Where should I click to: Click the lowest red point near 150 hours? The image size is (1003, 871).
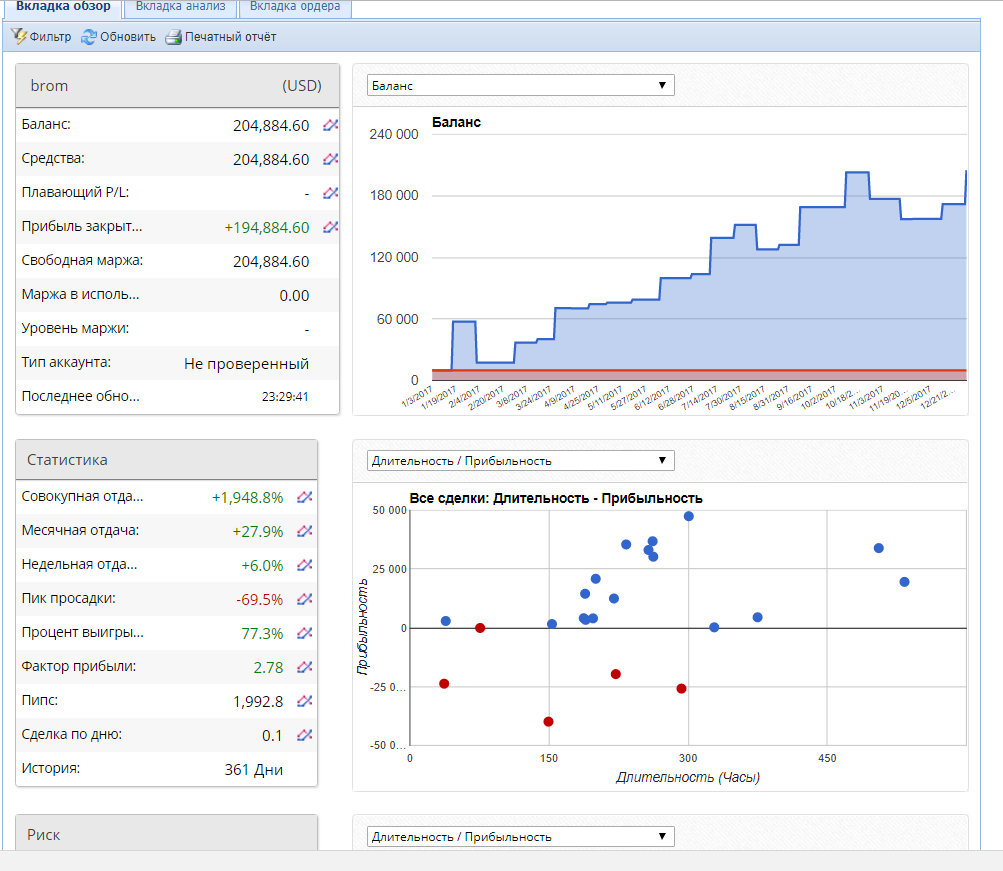coord(548,721)
